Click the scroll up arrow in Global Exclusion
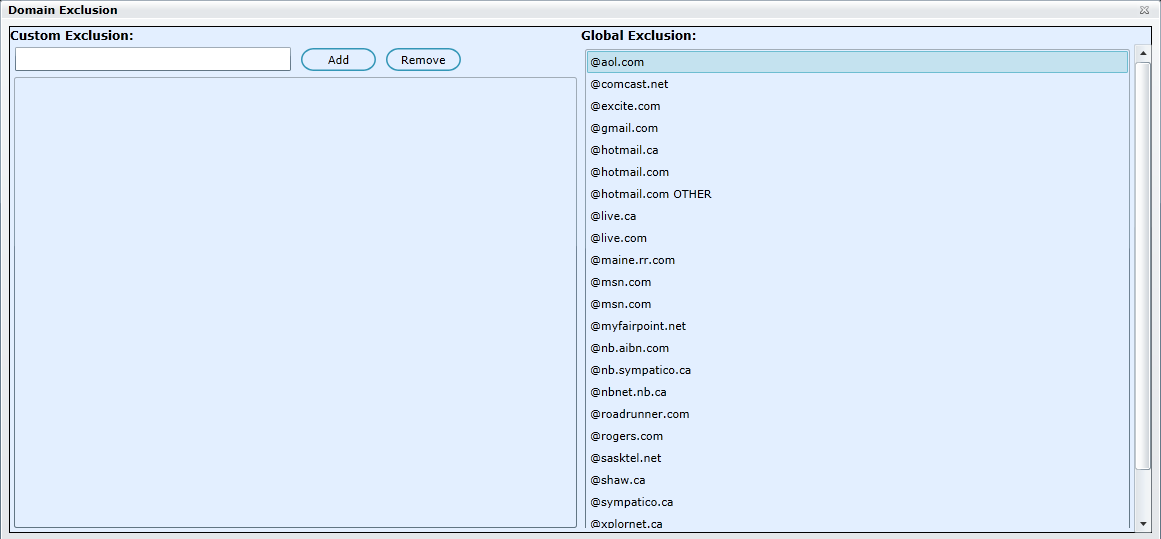This screenshot has height=539, width=1161. point(1143,52)
